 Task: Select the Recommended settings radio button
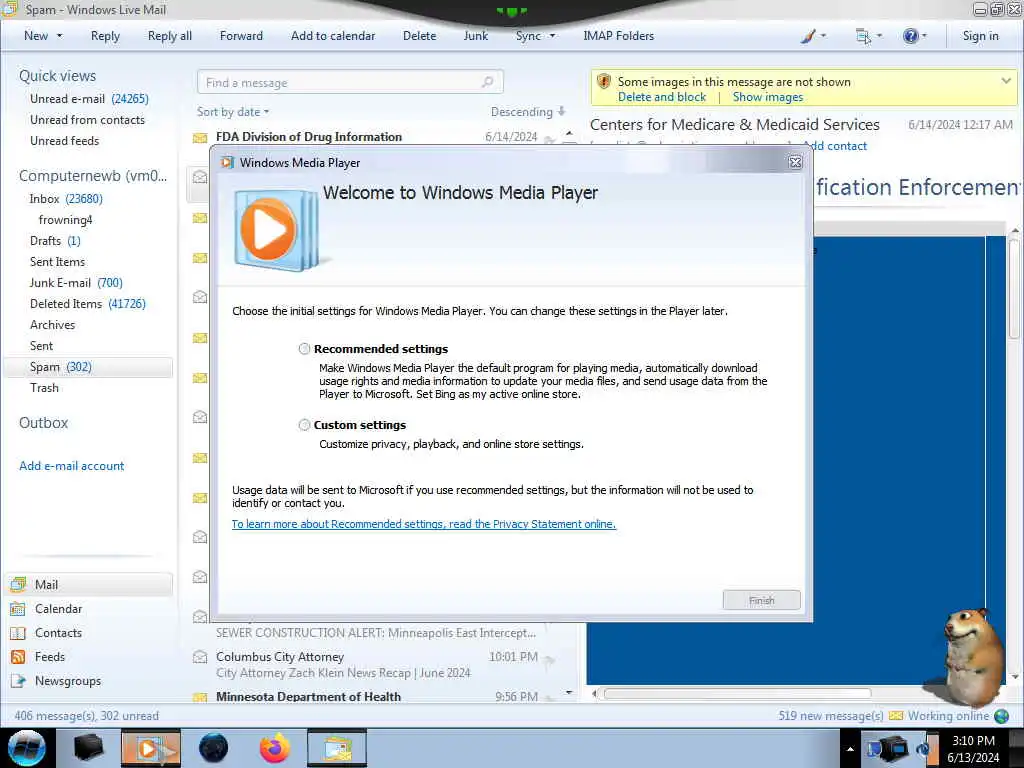click(304, 349)
